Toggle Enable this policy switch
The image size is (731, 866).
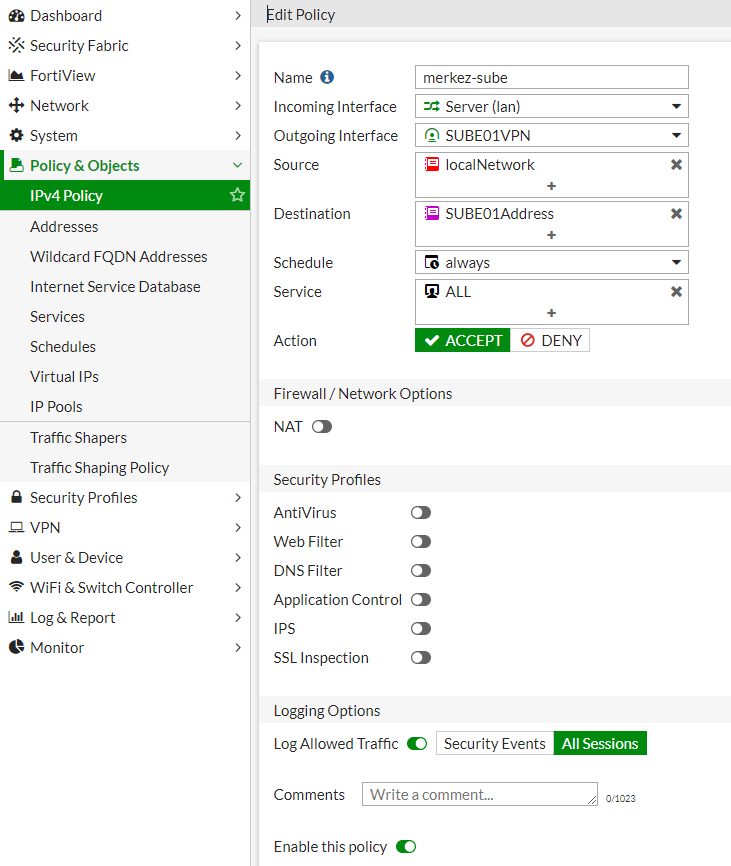[x=406, y=847]
